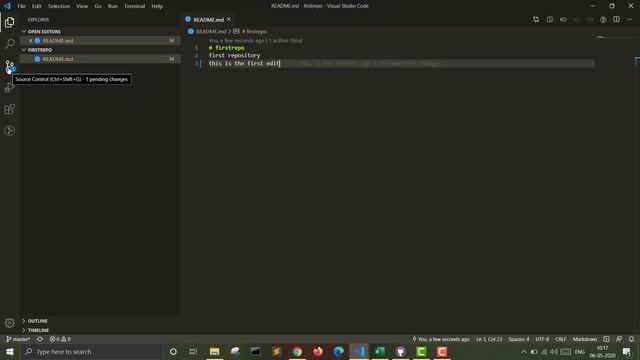Open Cortana circle on the taskbar
This screenshot has height=360, width=640.
(173, 351)
